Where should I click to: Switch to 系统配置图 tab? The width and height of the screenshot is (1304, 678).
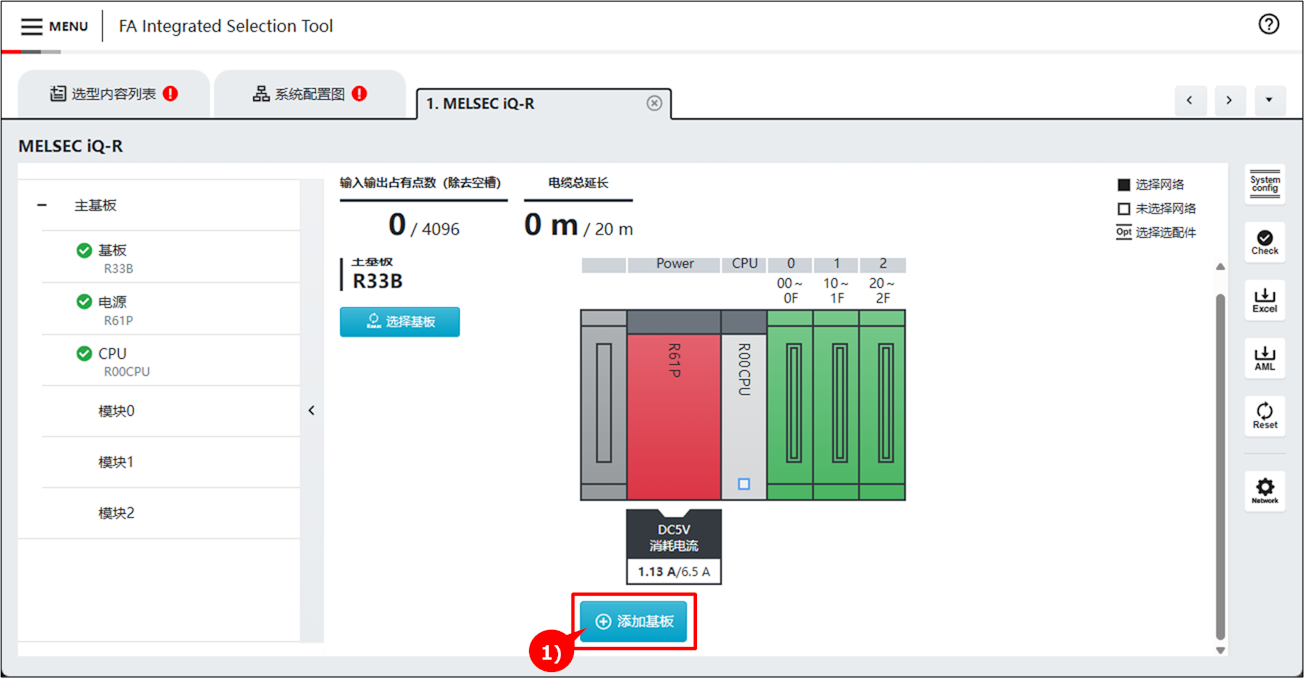[309, 94]
